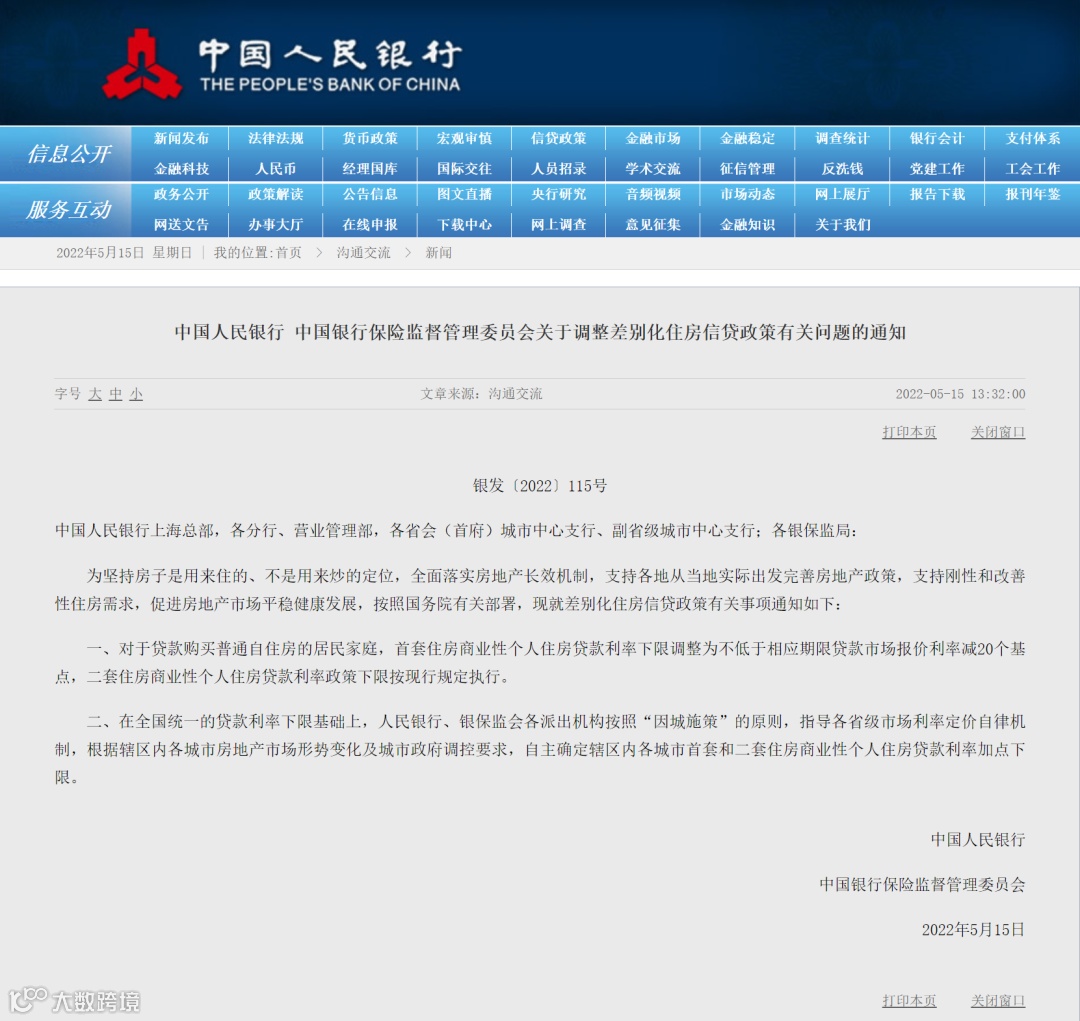Screen dimensions: 1080x1021
Task: Go to 金融科技 page
Action: point(181,169)
